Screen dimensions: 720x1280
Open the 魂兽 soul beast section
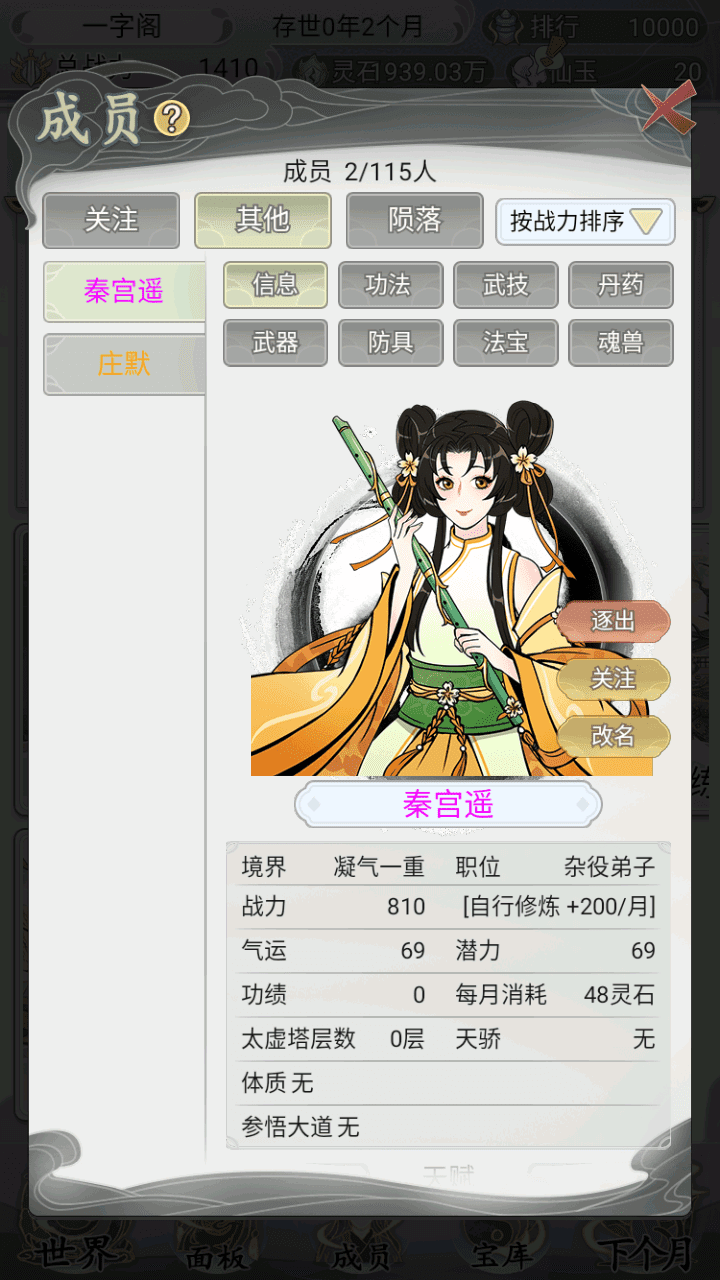[x=621, y=343]
